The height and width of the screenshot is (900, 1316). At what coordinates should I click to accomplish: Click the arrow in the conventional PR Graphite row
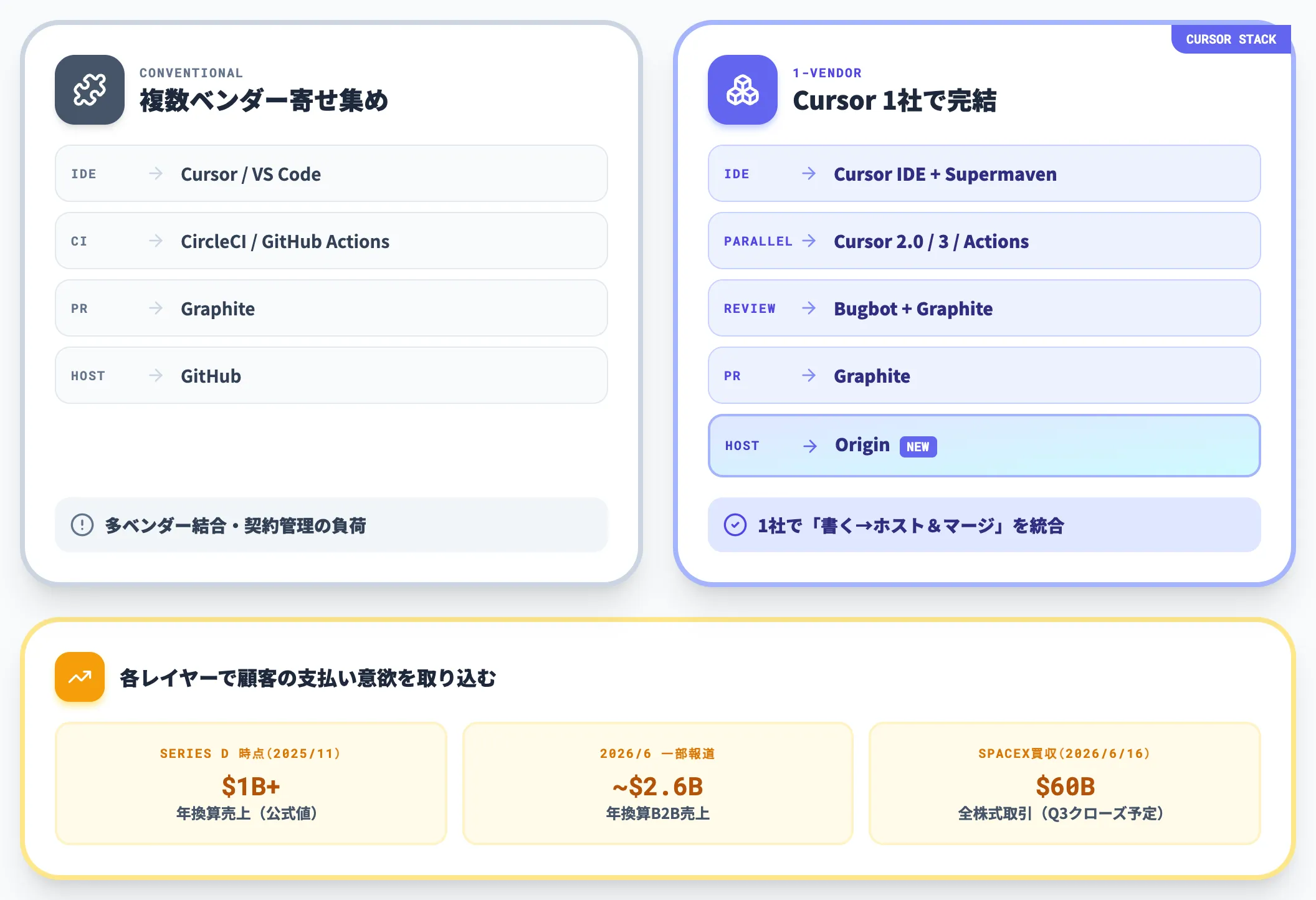point(156,308)
